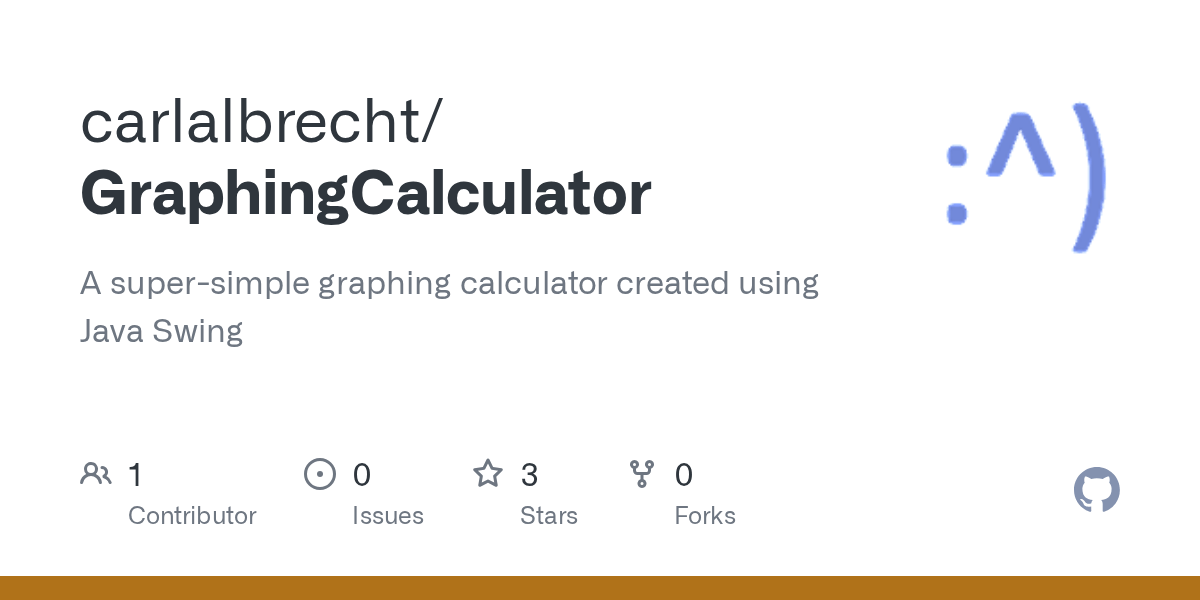The width and height of the screenshot is (1200, 600).
Task: Click the star count number 3
Action: pyautogui.click(x=529, y=475)
